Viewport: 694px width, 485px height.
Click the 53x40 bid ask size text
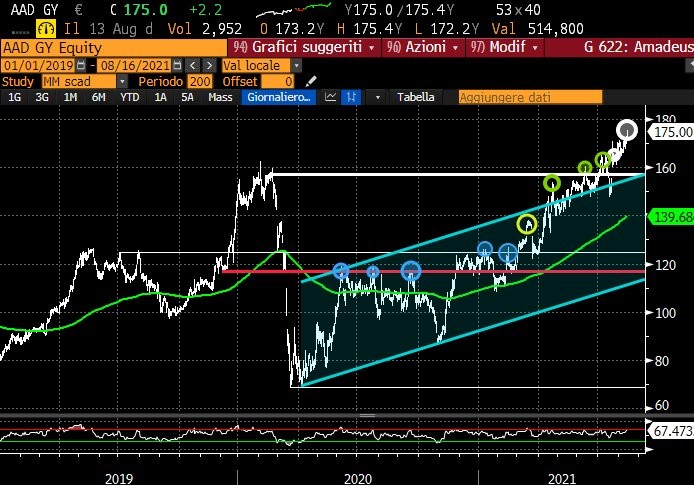click(x=518, y=9)
